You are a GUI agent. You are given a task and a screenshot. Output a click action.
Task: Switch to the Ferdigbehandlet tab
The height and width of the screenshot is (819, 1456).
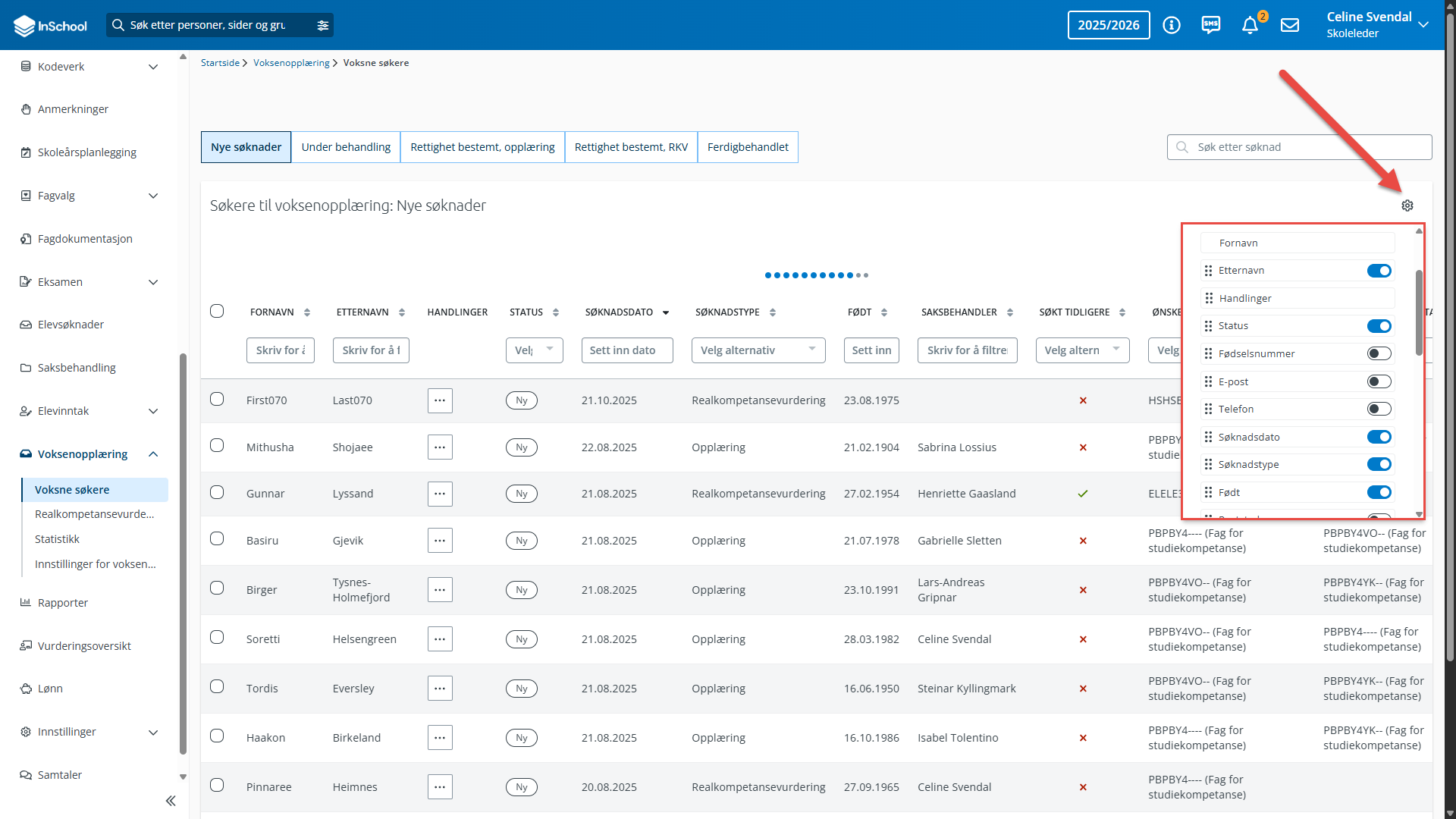coord(747,146)
